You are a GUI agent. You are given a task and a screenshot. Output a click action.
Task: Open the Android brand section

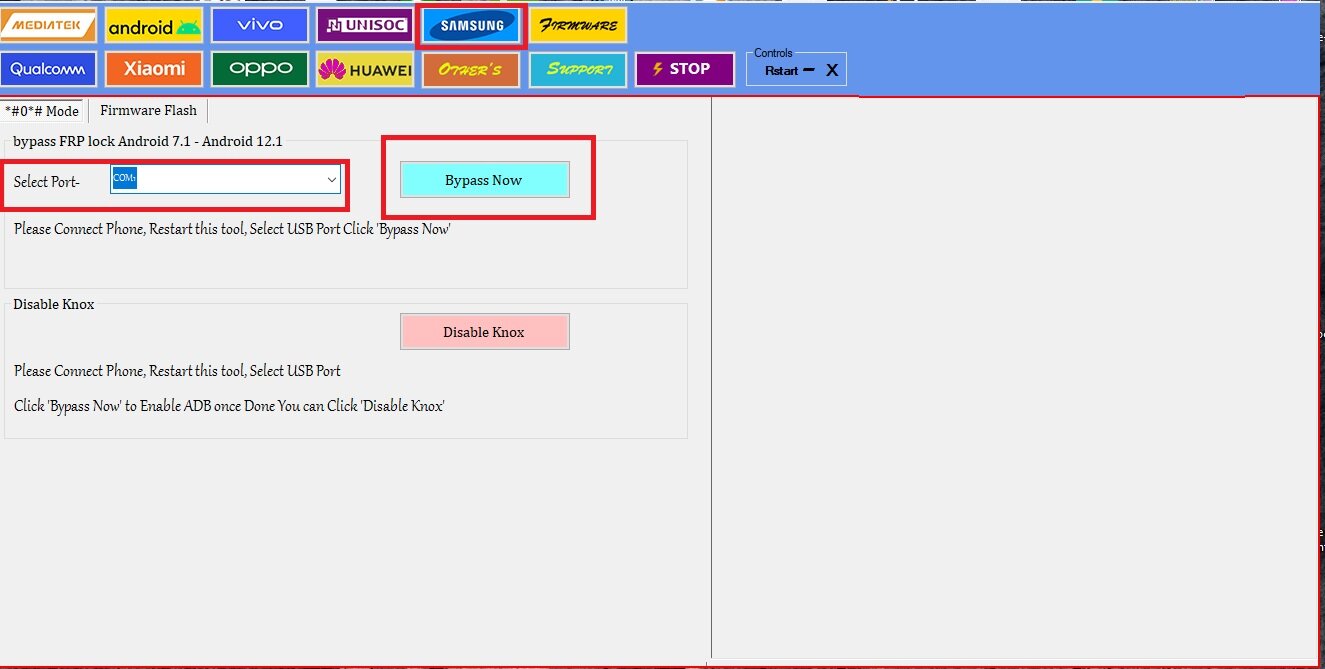(x=154, y=27)
